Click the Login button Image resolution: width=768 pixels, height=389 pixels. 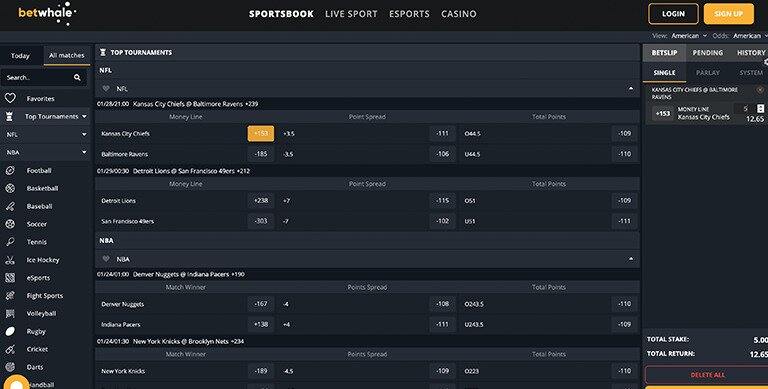pos(673,14)
